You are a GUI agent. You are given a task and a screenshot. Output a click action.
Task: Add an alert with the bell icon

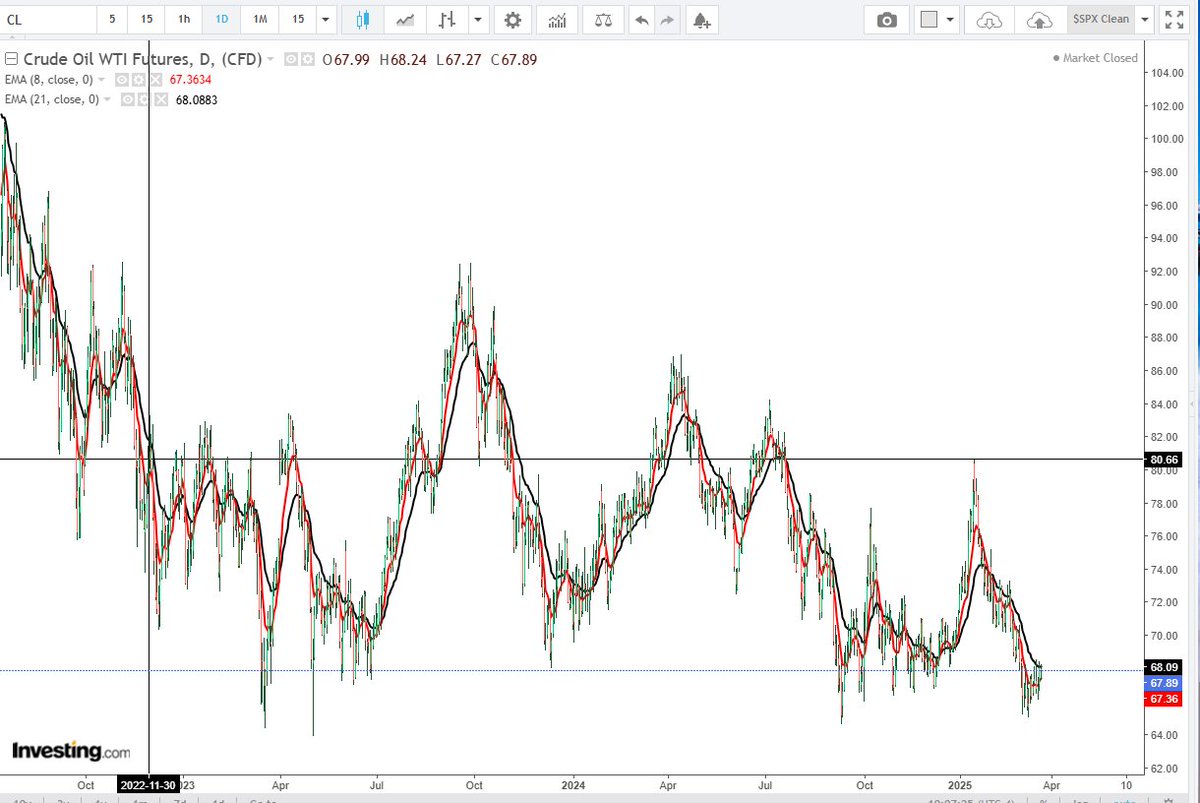(x=702, y=19)
